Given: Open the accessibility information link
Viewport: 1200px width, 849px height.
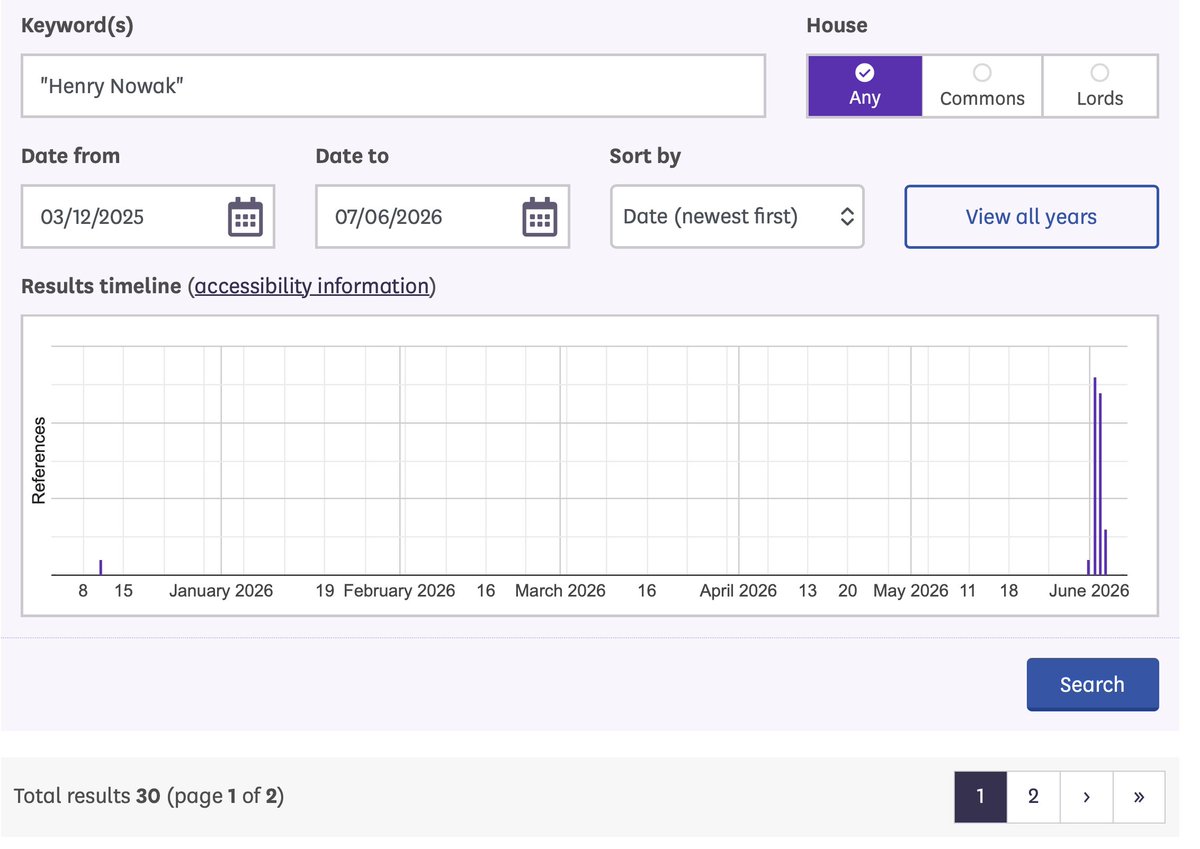Looking at the screenshot, I should 314,286.
